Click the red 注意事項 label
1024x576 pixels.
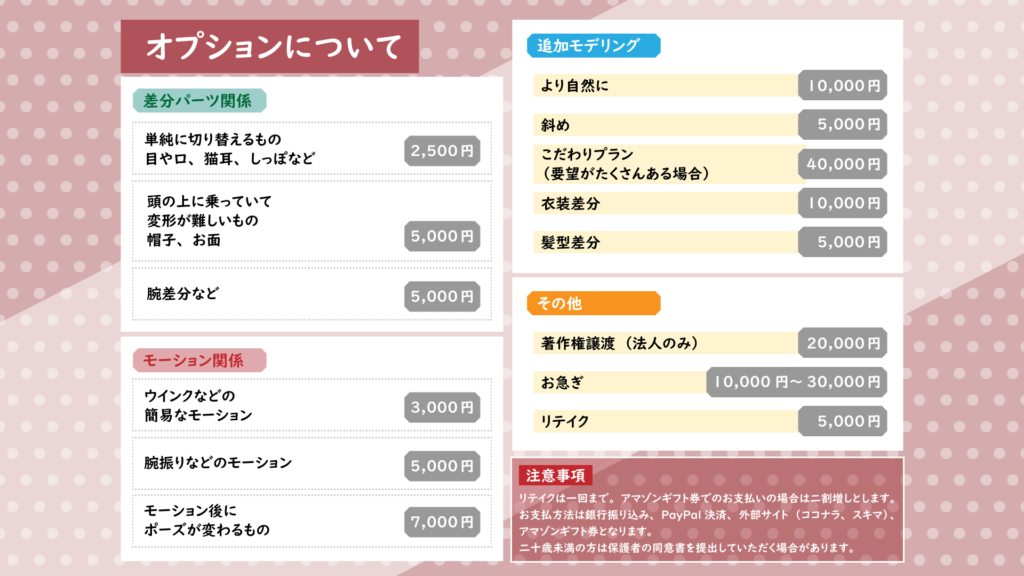556,475
